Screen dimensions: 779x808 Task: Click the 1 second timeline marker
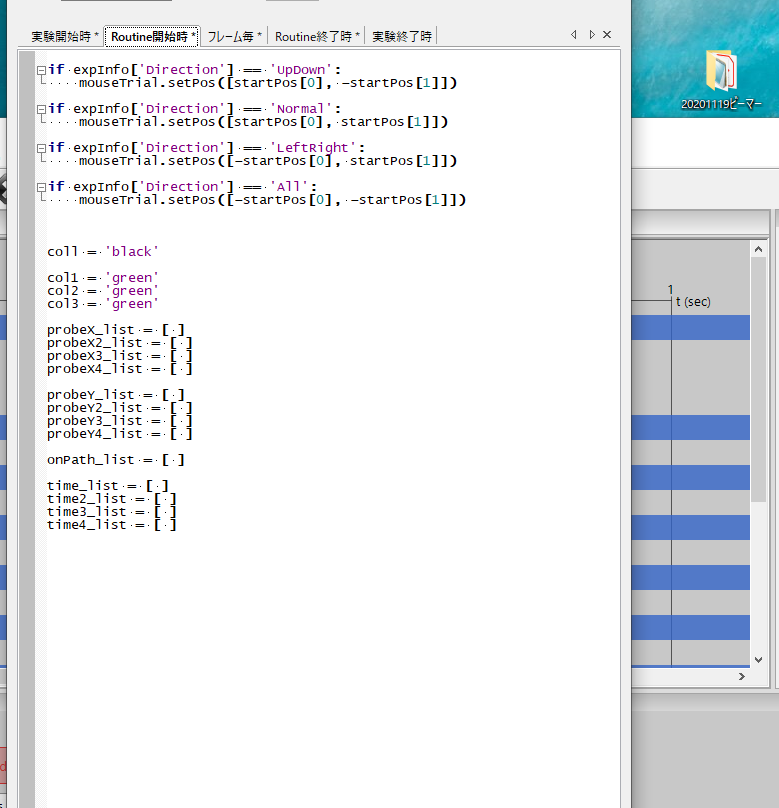671,290
